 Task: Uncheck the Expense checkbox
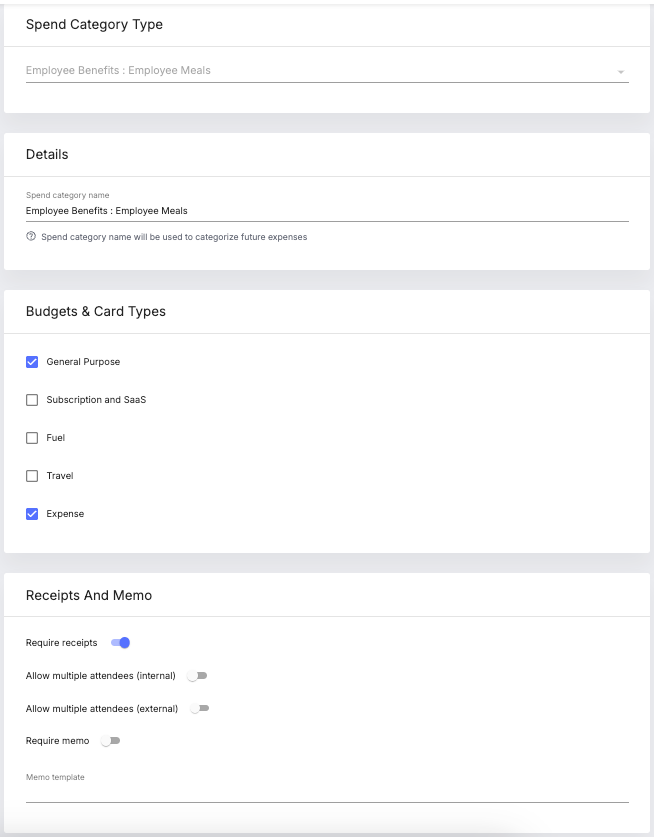coord(32,514)
